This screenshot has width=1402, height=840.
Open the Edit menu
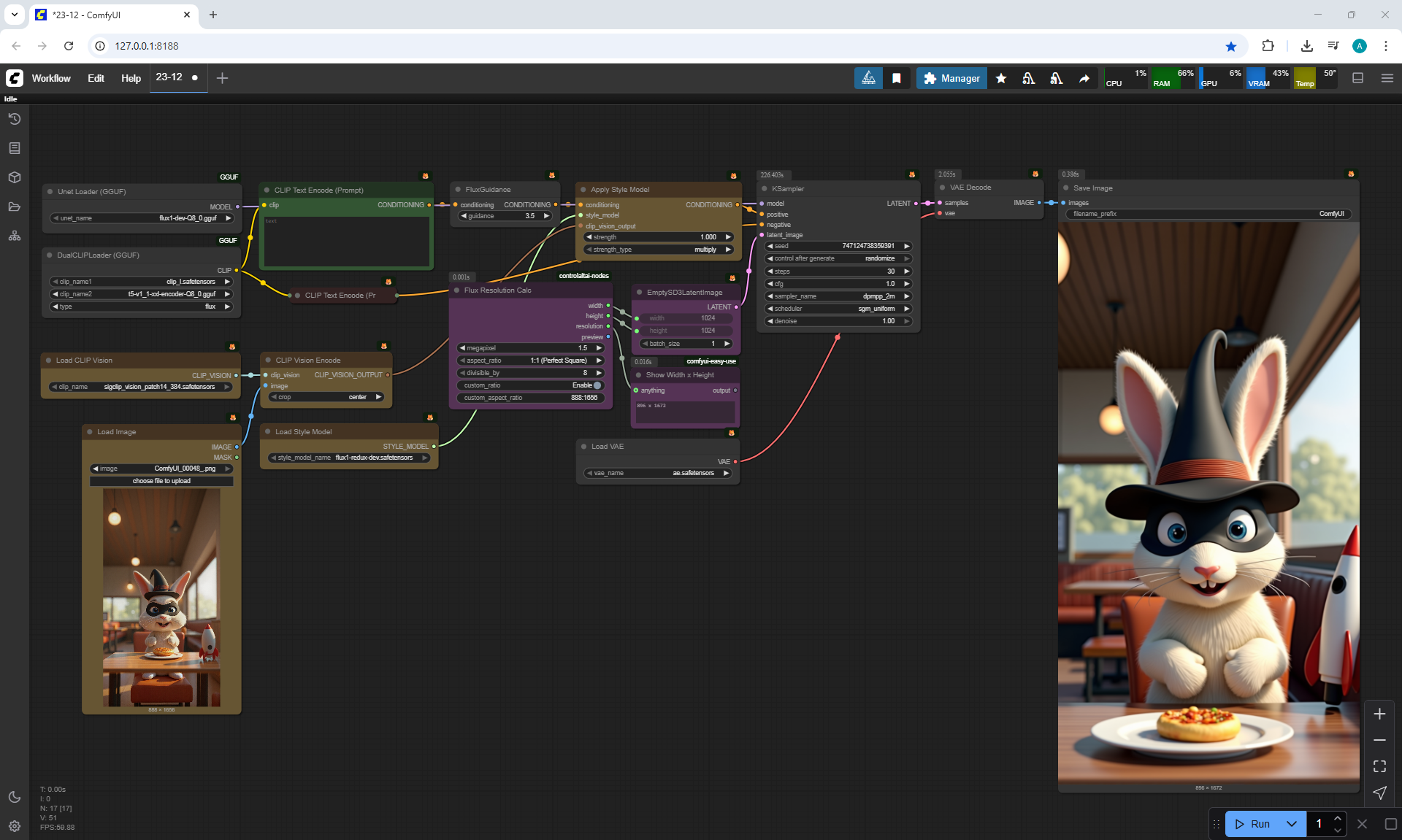point(96,78)
